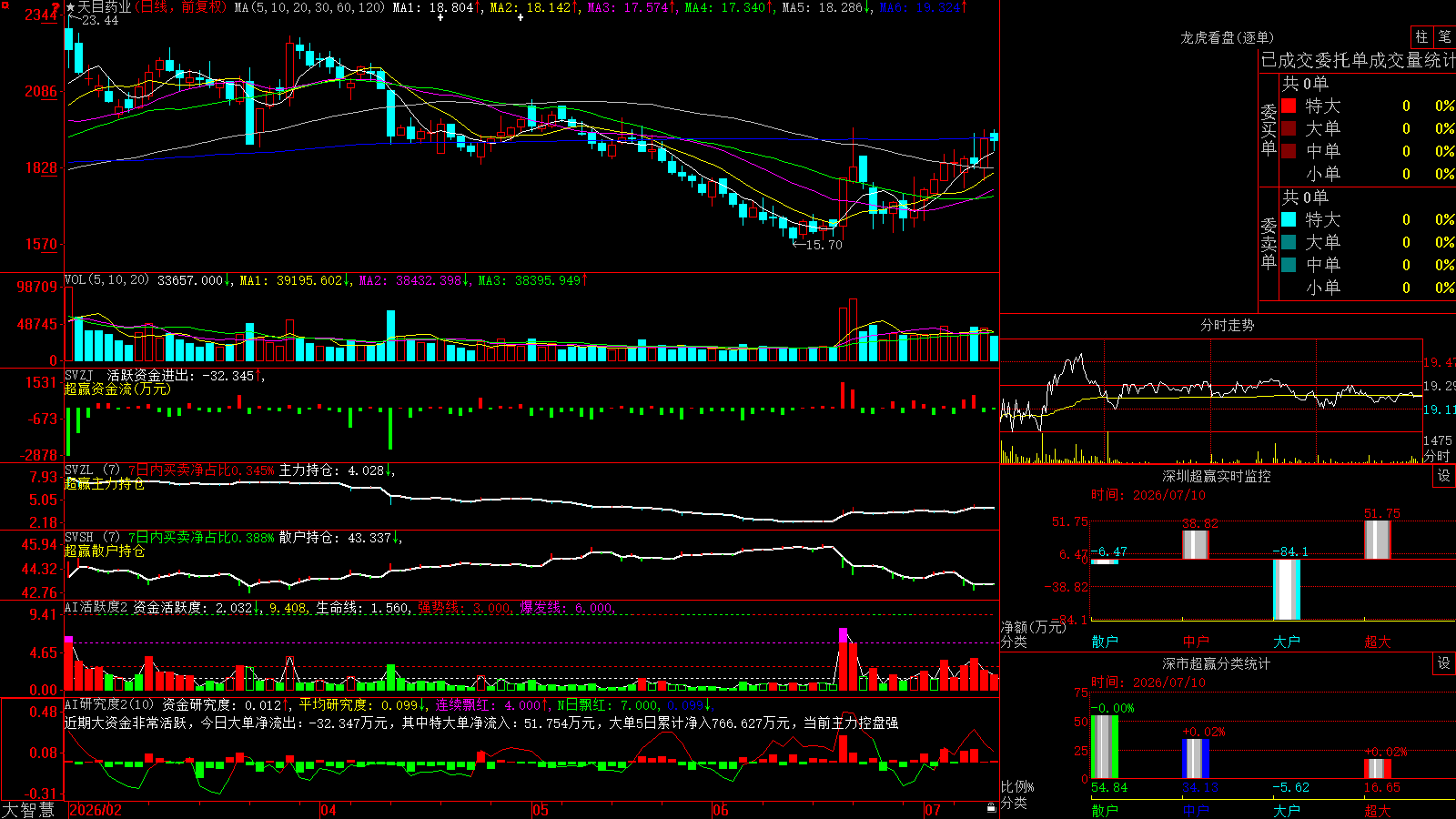Screen dimensions: 1456x819
Task: Select the SVZL (7) indicator label
Action: tap(93, 470)
